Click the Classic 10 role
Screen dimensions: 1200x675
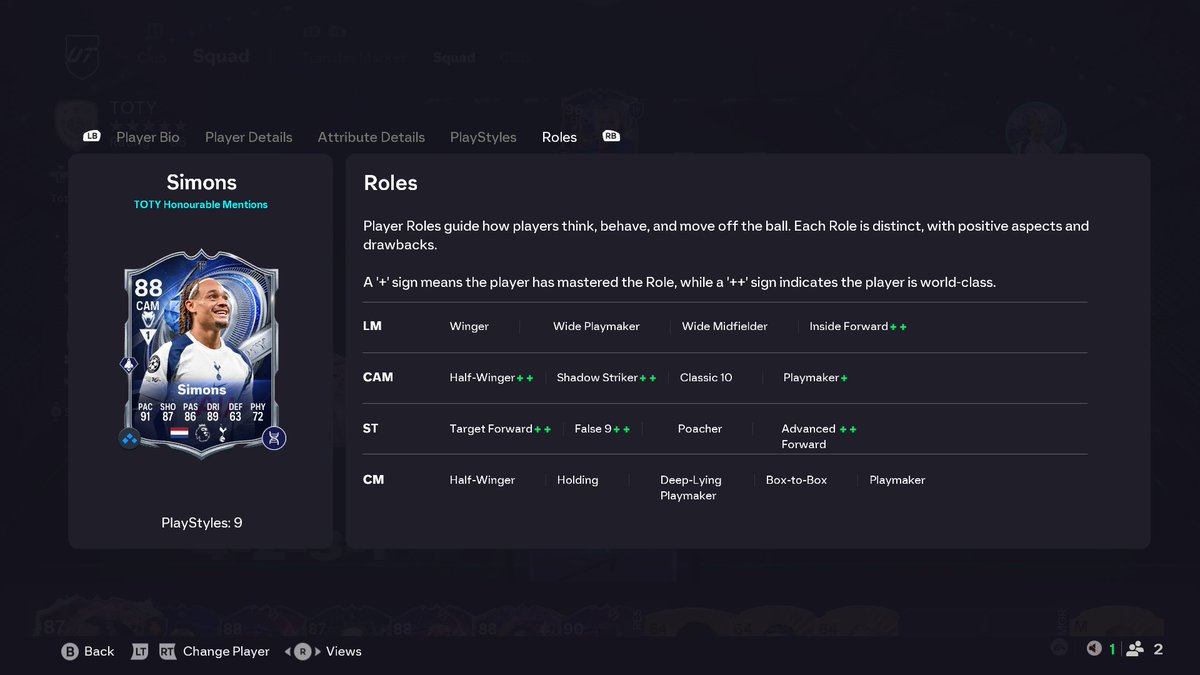tap(706, 378)
